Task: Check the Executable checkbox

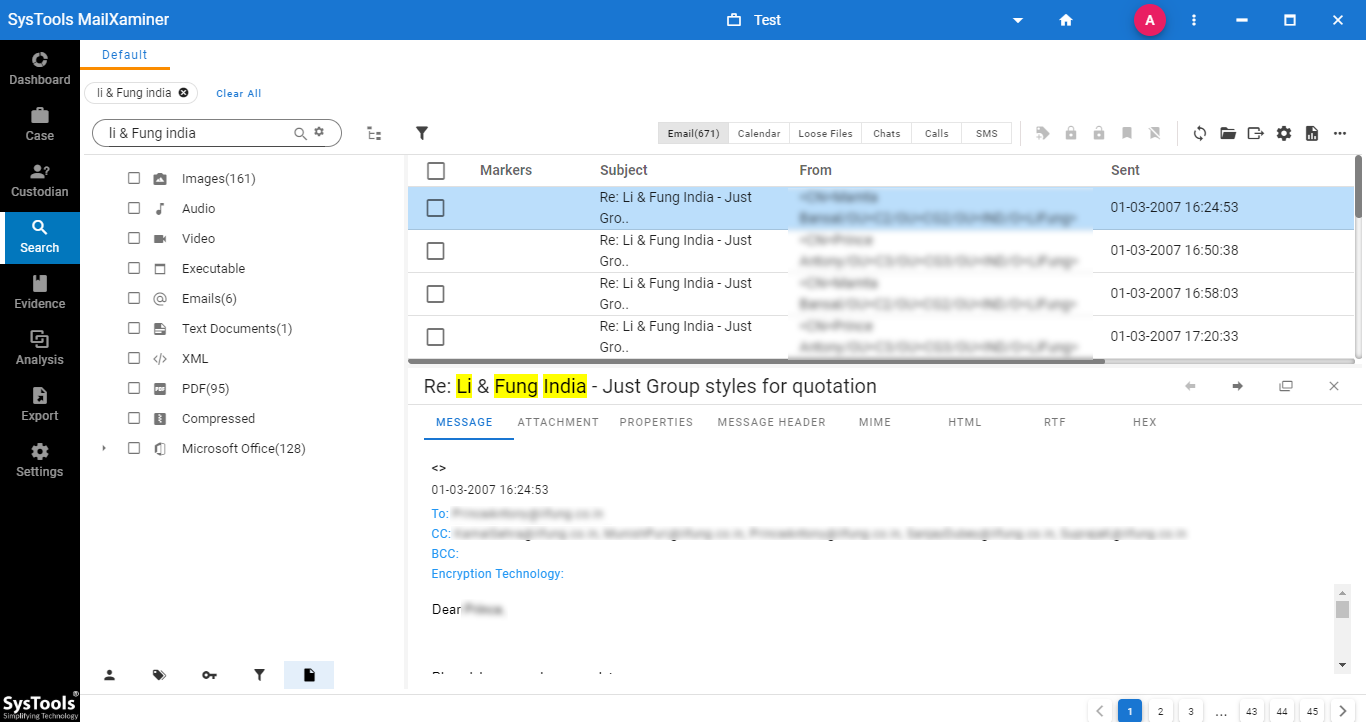Action: 134,268
